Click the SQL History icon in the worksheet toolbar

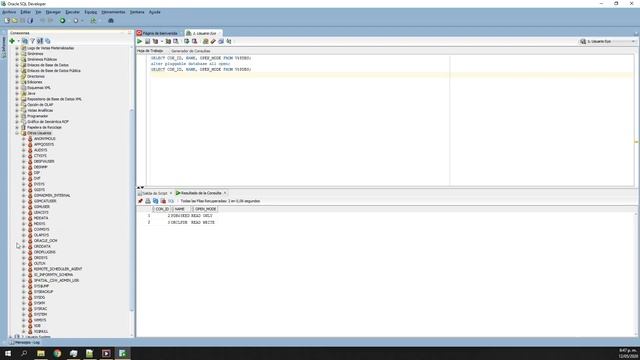(x=221, y=41)
